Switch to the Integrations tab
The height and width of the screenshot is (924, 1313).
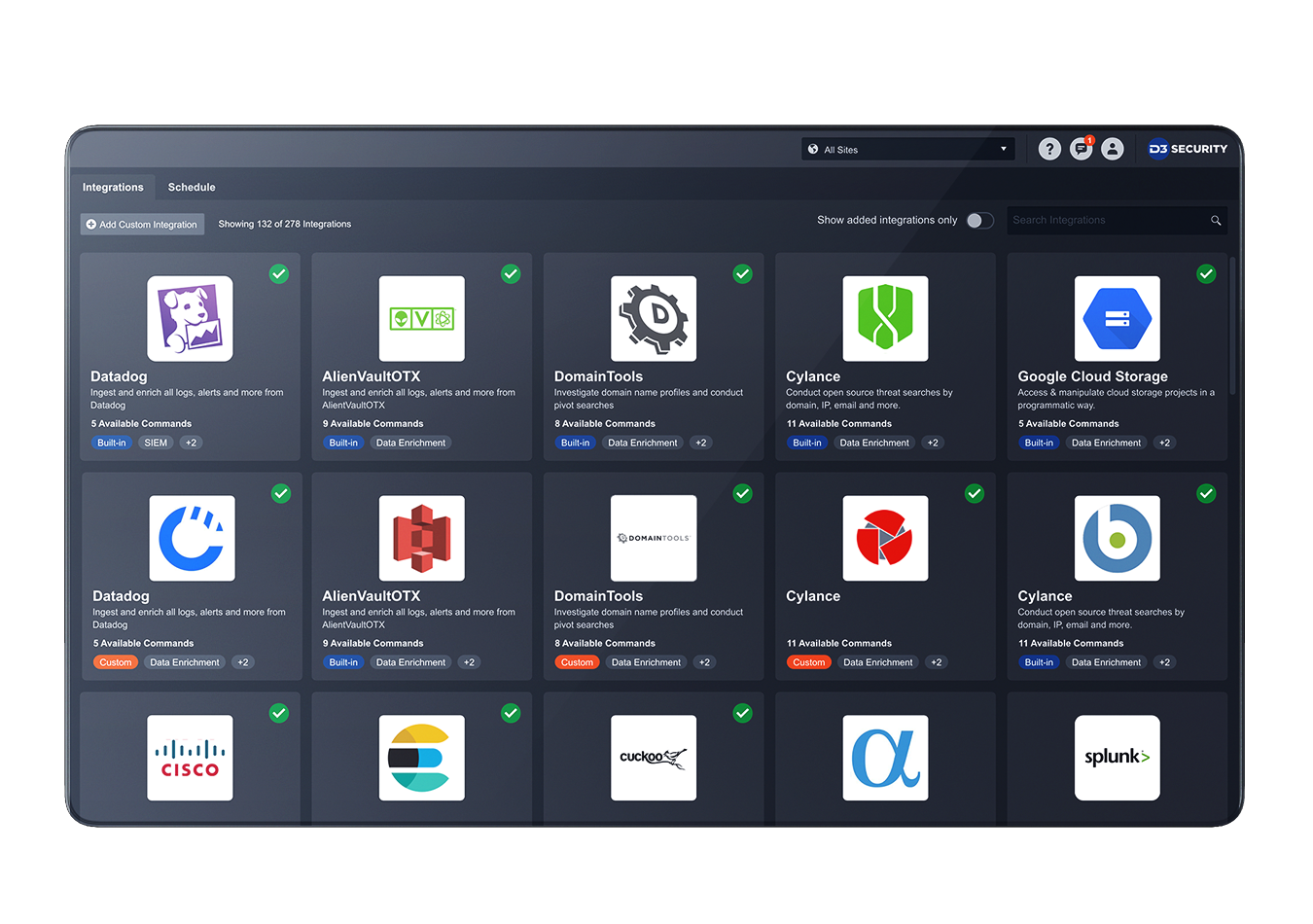113,187
